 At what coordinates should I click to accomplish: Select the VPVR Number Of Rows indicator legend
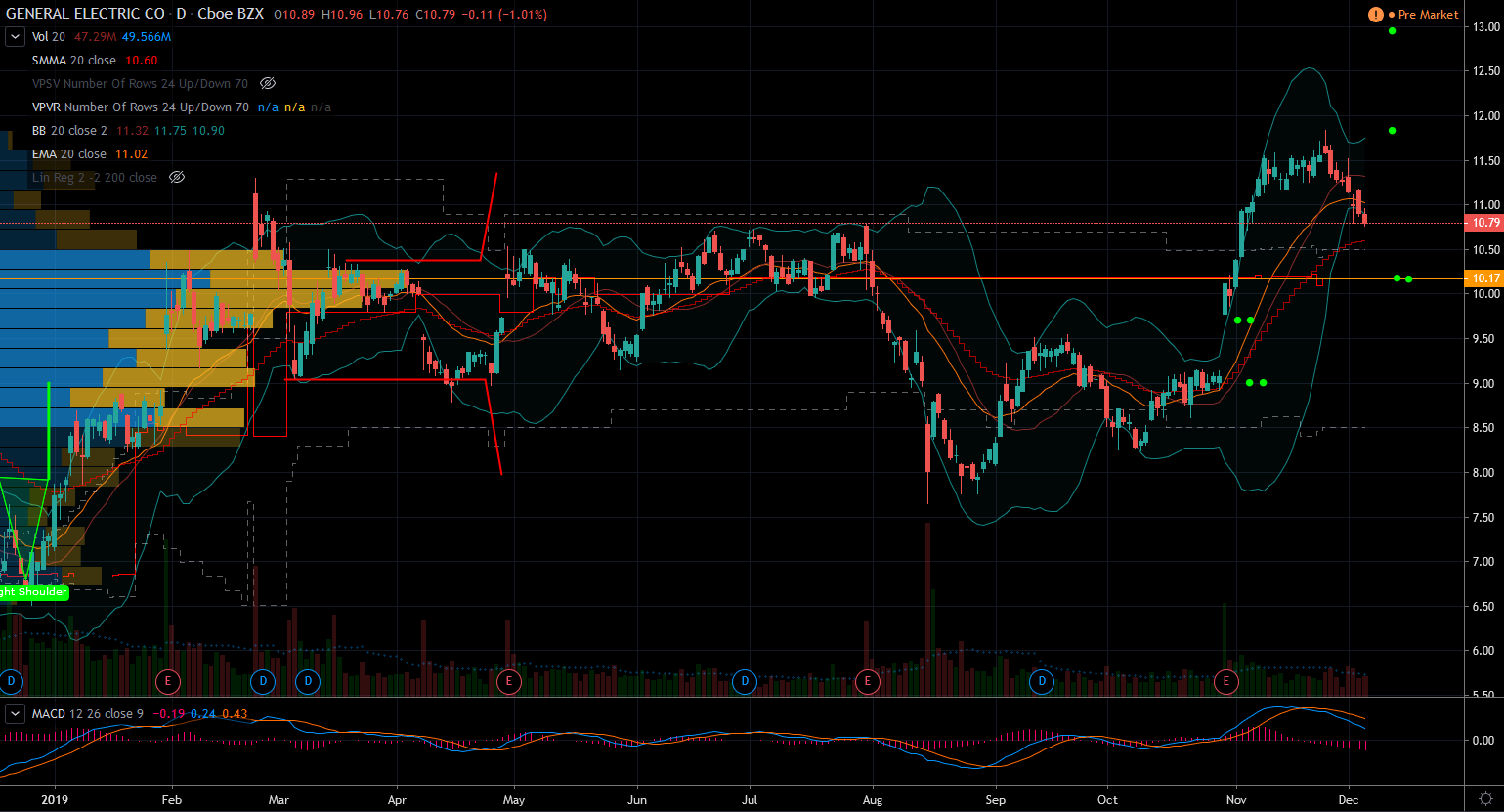140,107
